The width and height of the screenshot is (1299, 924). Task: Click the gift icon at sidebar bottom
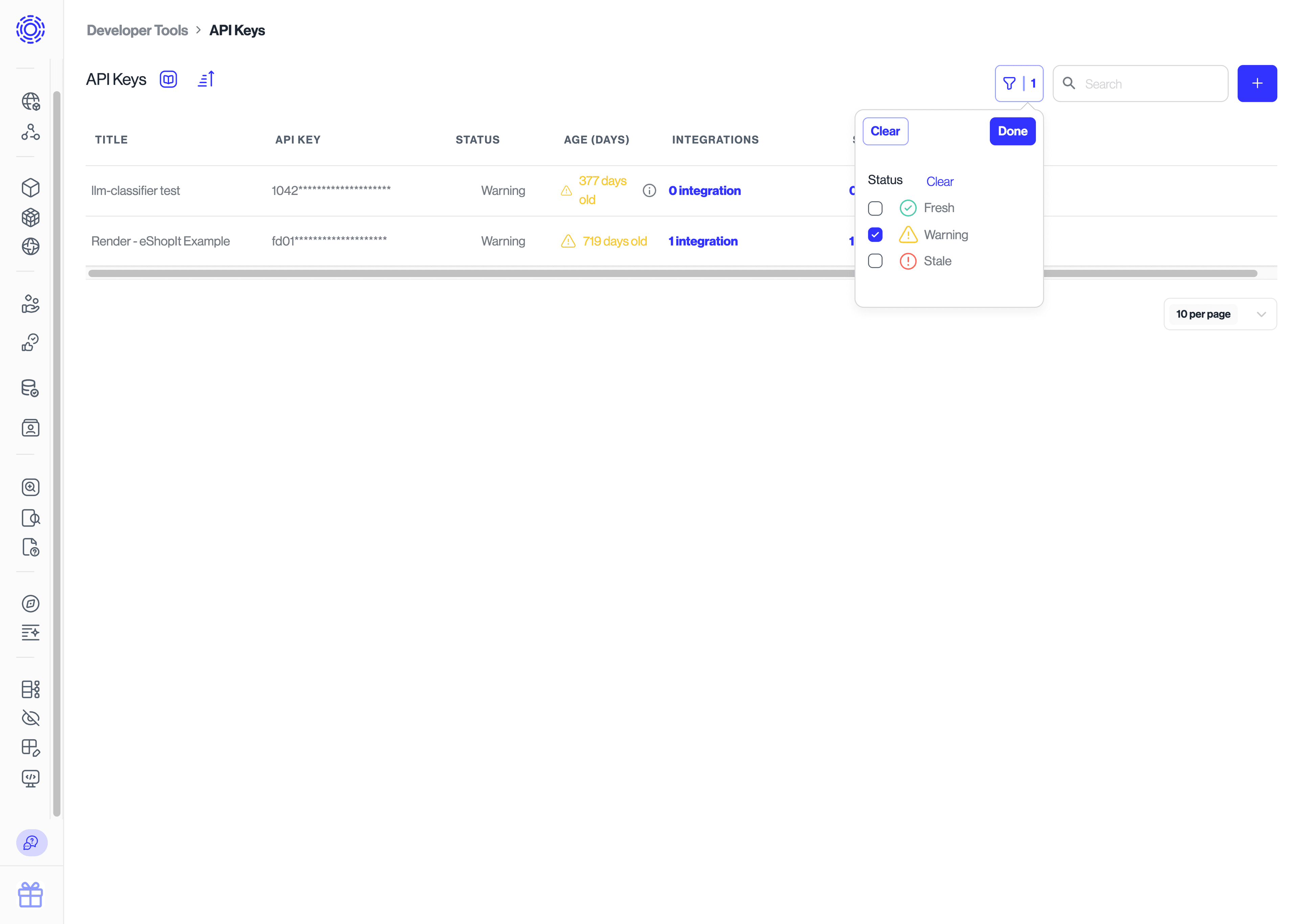click(x=30, y=895)
